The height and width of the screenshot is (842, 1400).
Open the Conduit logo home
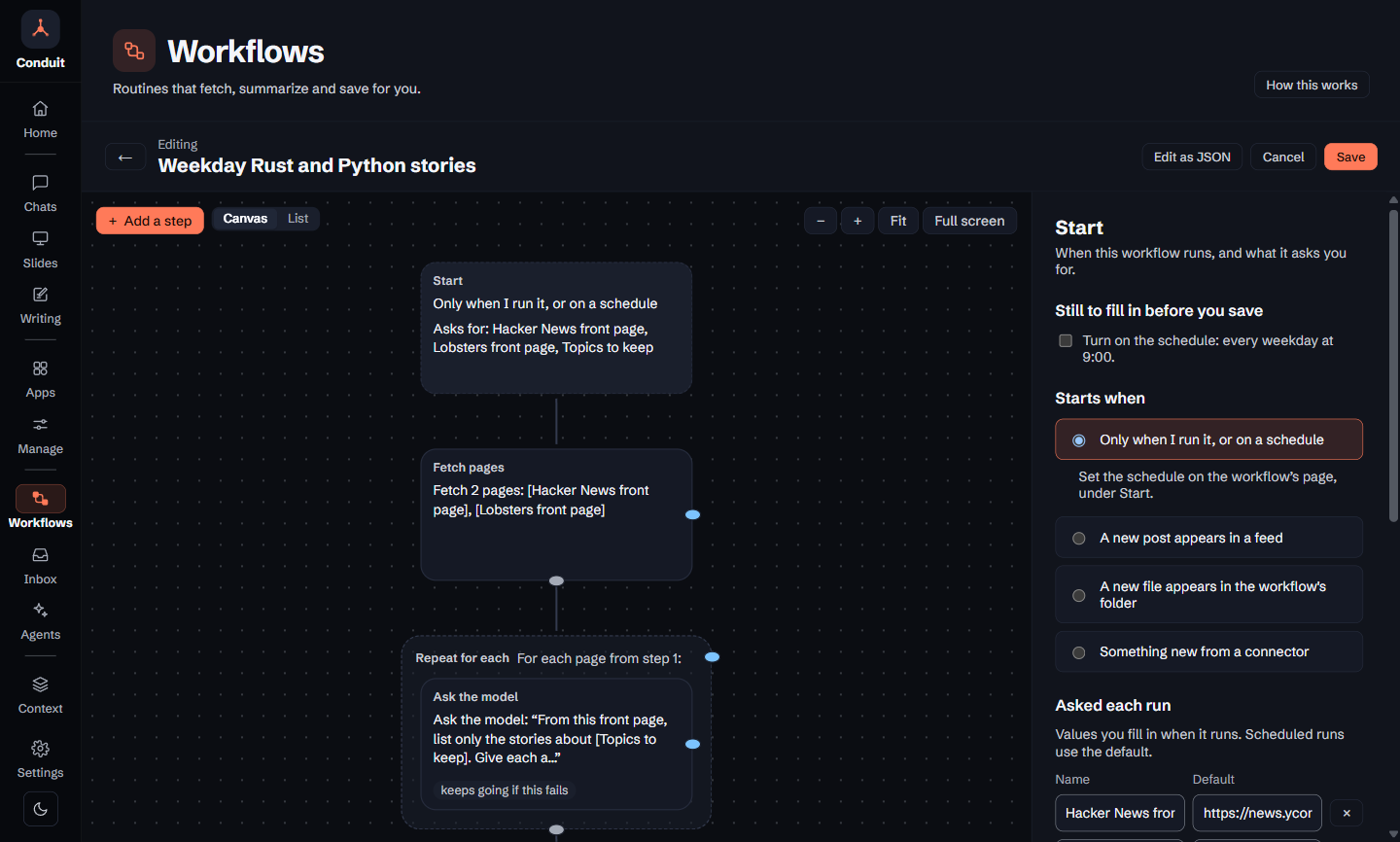coord(40,41)
